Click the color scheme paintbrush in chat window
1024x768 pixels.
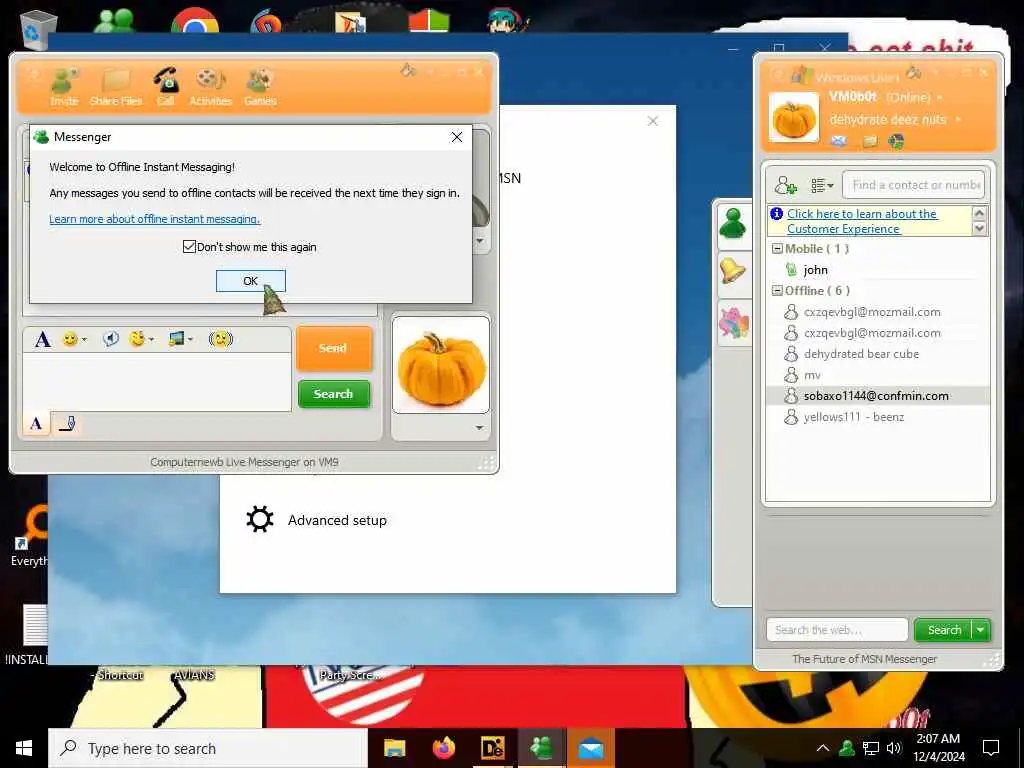click(408, 71)
